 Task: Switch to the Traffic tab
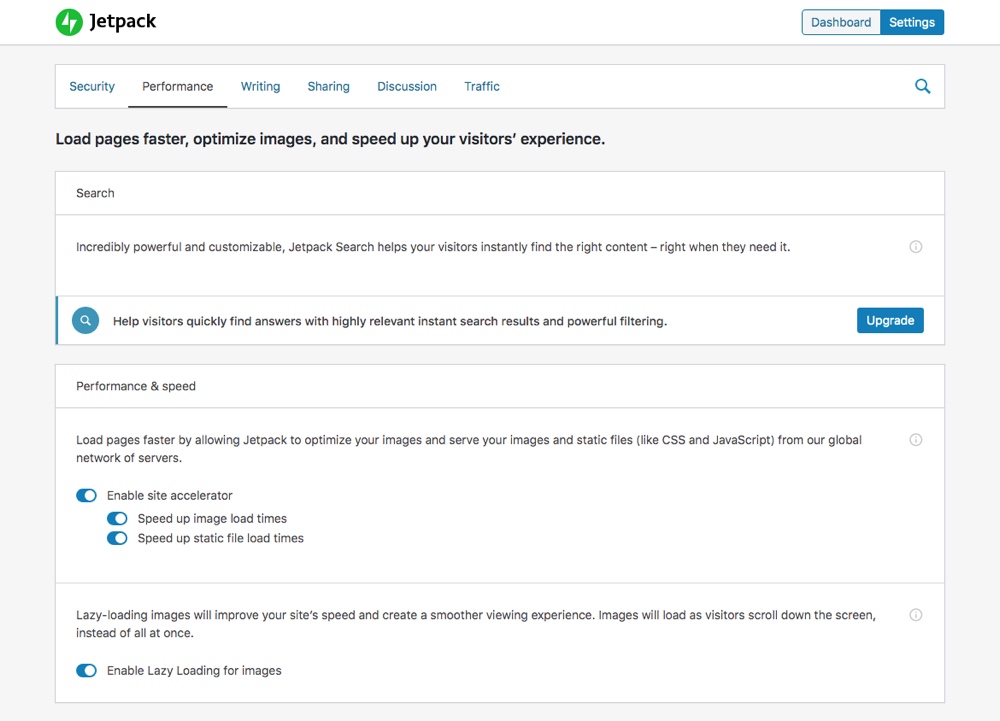point(482,86)
